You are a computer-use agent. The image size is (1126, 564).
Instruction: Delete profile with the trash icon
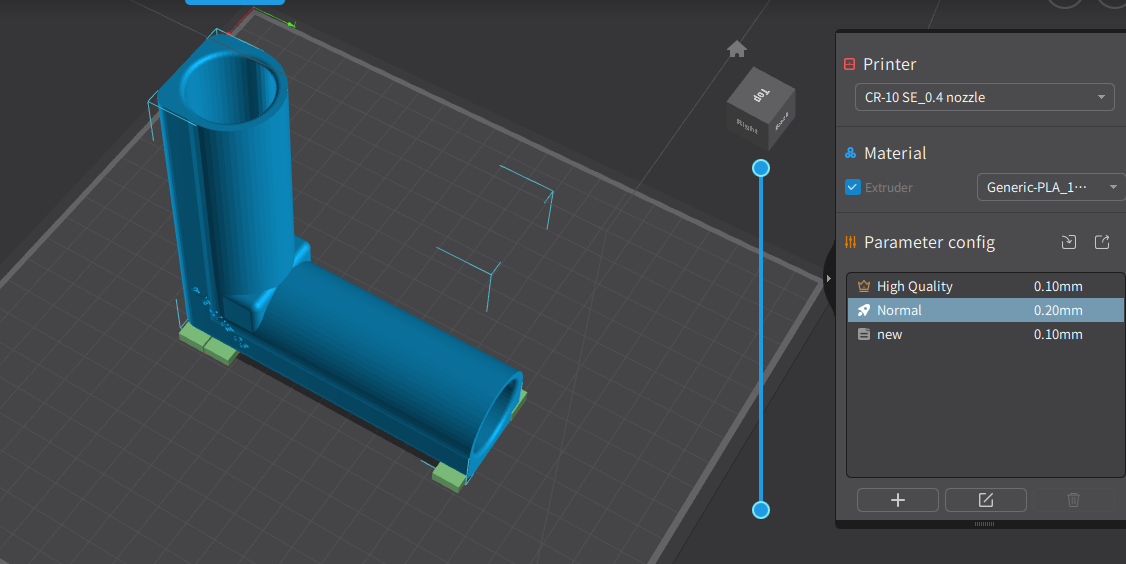(1073, 500)
